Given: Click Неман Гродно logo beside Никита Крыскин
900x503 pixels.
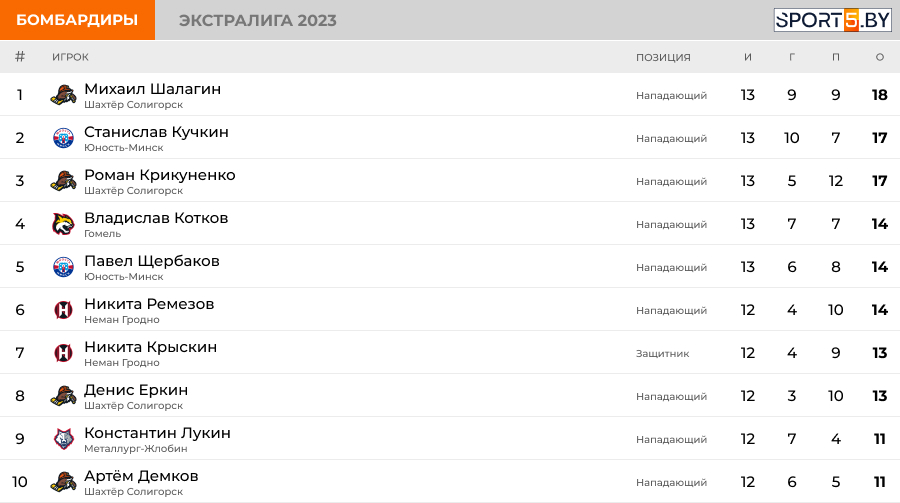Looking at the screenshot, I should (x=63, y=353).
